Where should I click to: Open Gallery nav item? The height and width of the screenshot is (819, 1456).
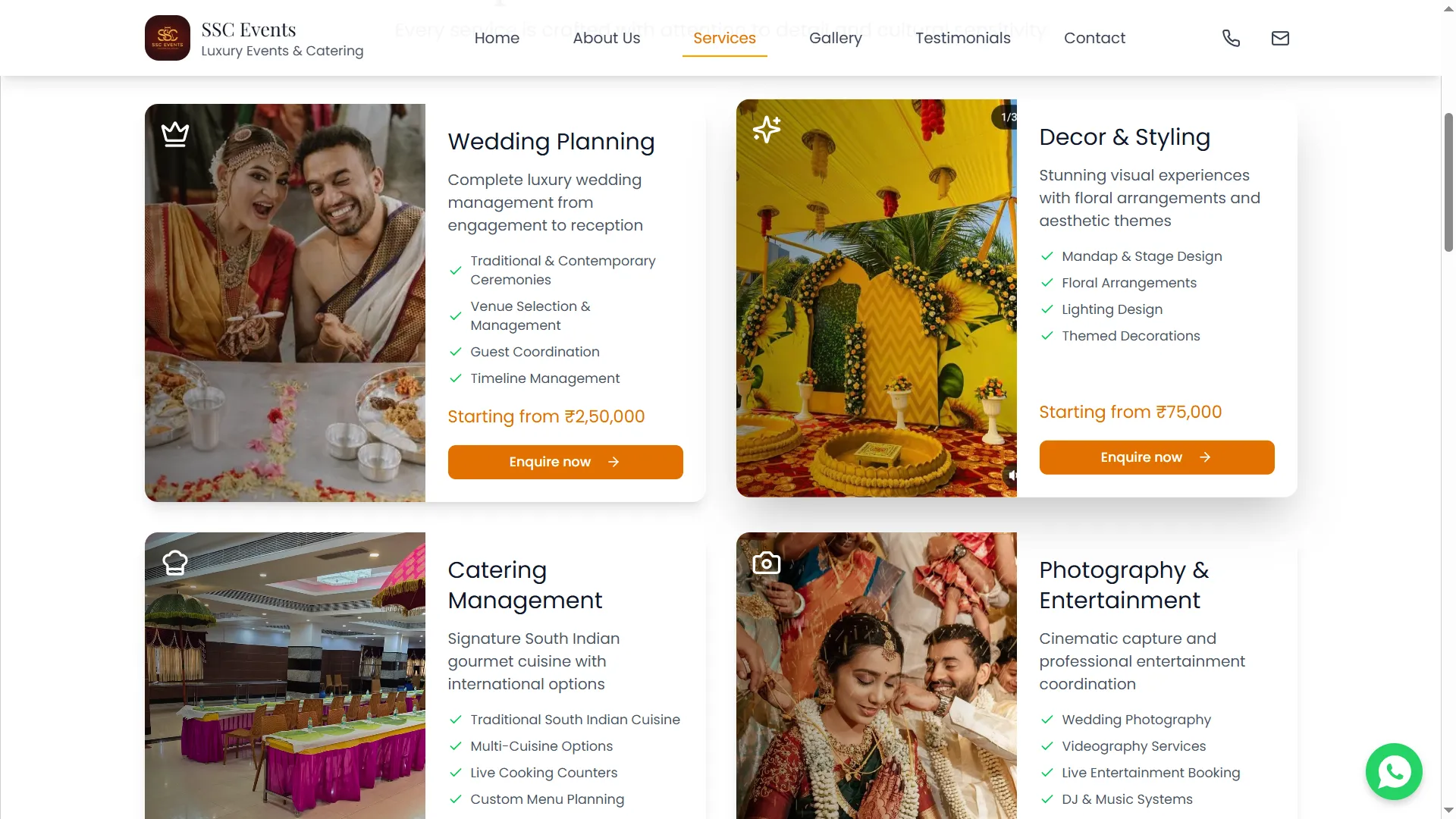coord(836,38)
